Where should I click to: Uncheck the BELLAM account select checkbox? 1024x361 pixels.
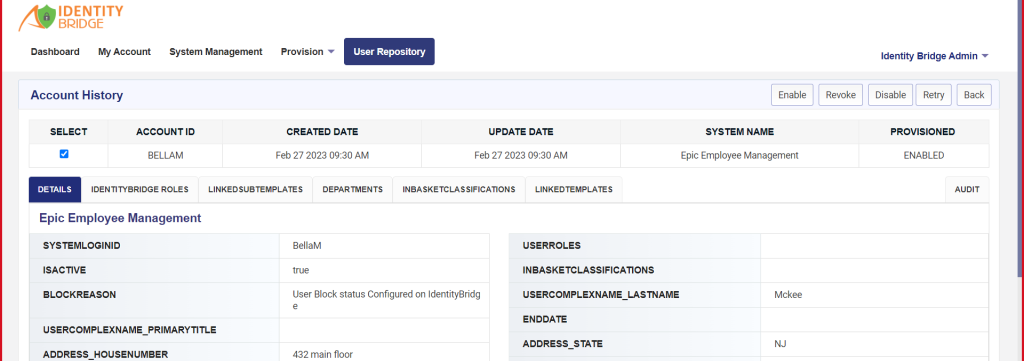[x=64, y=154]
